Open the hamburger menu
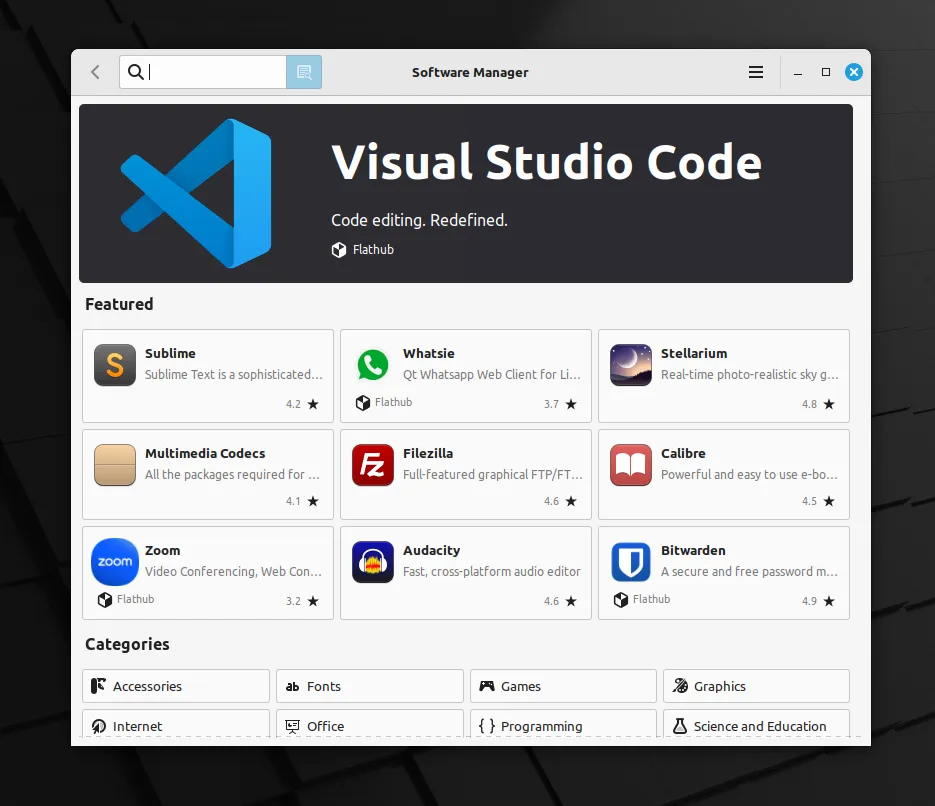 pos(756,72)
